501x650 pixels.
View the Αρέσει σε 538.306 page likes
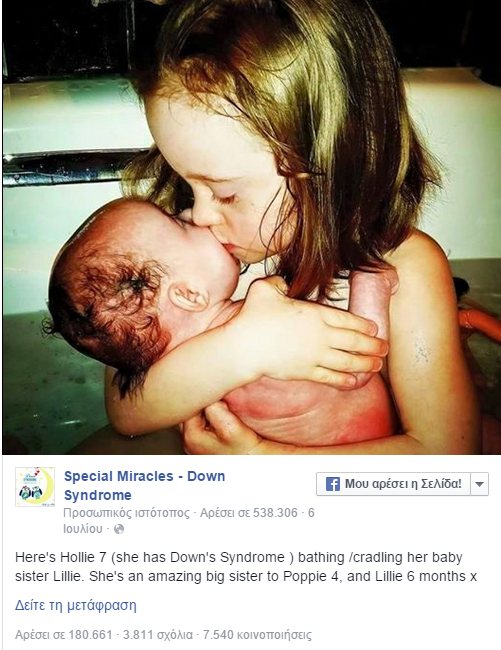pos(249,513)
